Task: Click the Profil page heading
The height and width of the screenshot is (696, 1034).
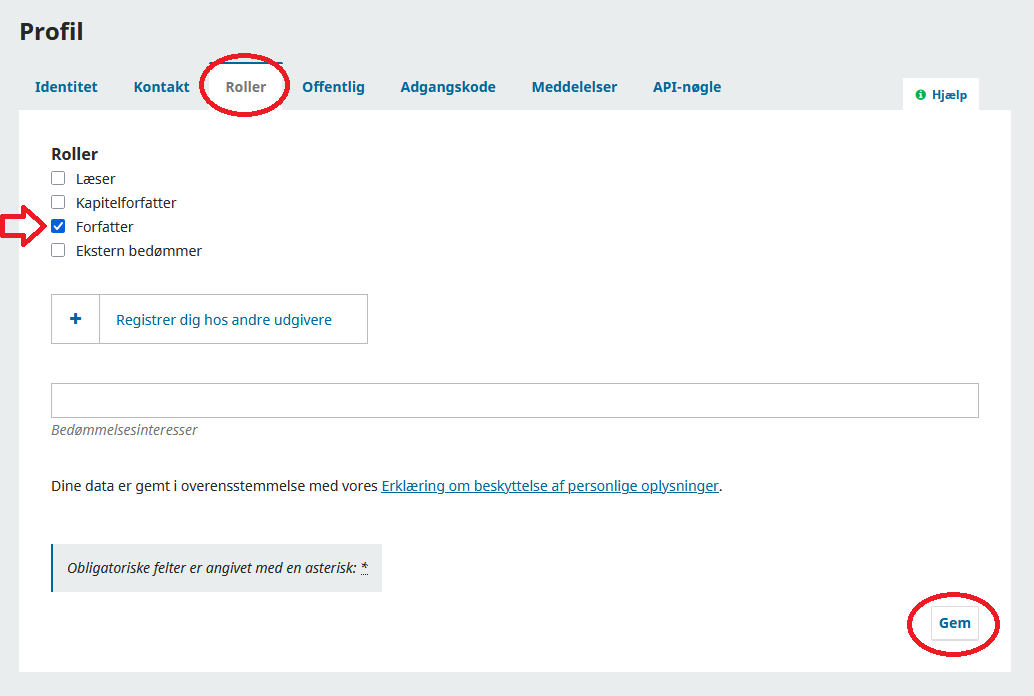Action: [52, 31]
